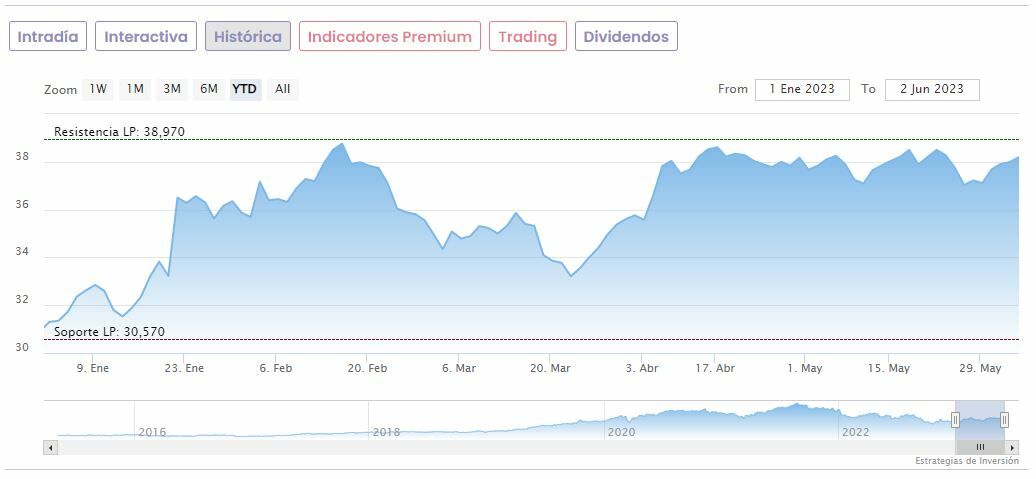
Task: Select the 3M zoom option
Action: (172, 89)
